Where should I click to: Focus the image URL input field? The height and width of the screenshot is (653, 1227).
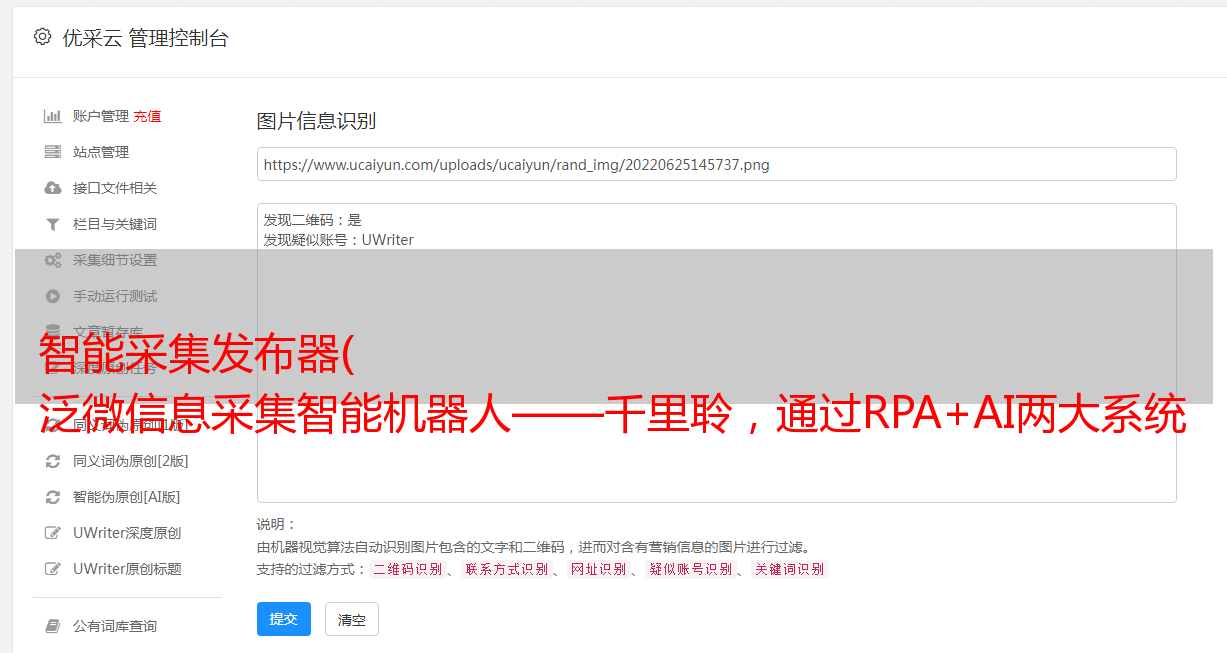716,164
